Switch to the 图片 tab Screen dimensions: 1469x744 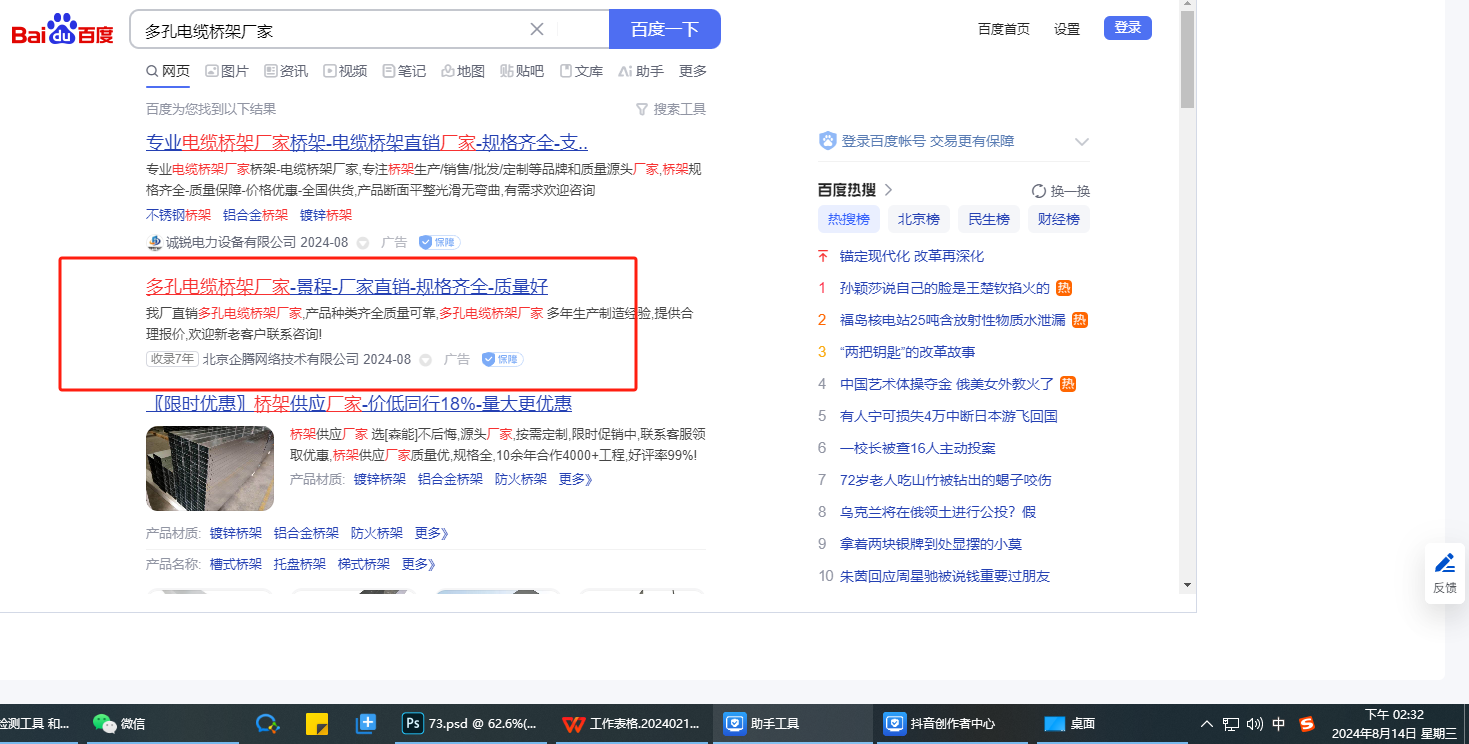tap(227, 71)
